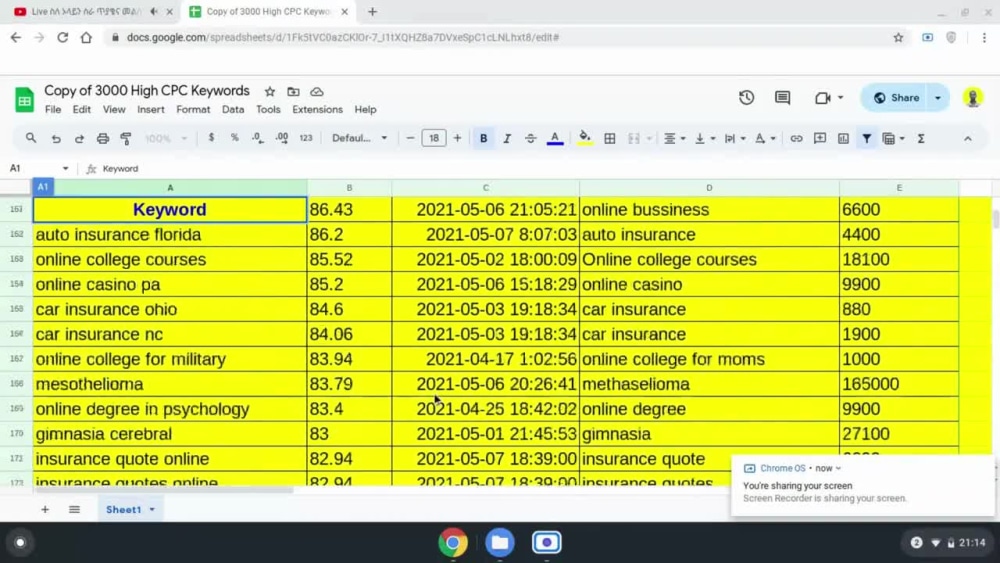Image resolution: width=1000 pixels, height=563 pixels.
Task: Open the borders tool
Action: [x=610, y=138]
